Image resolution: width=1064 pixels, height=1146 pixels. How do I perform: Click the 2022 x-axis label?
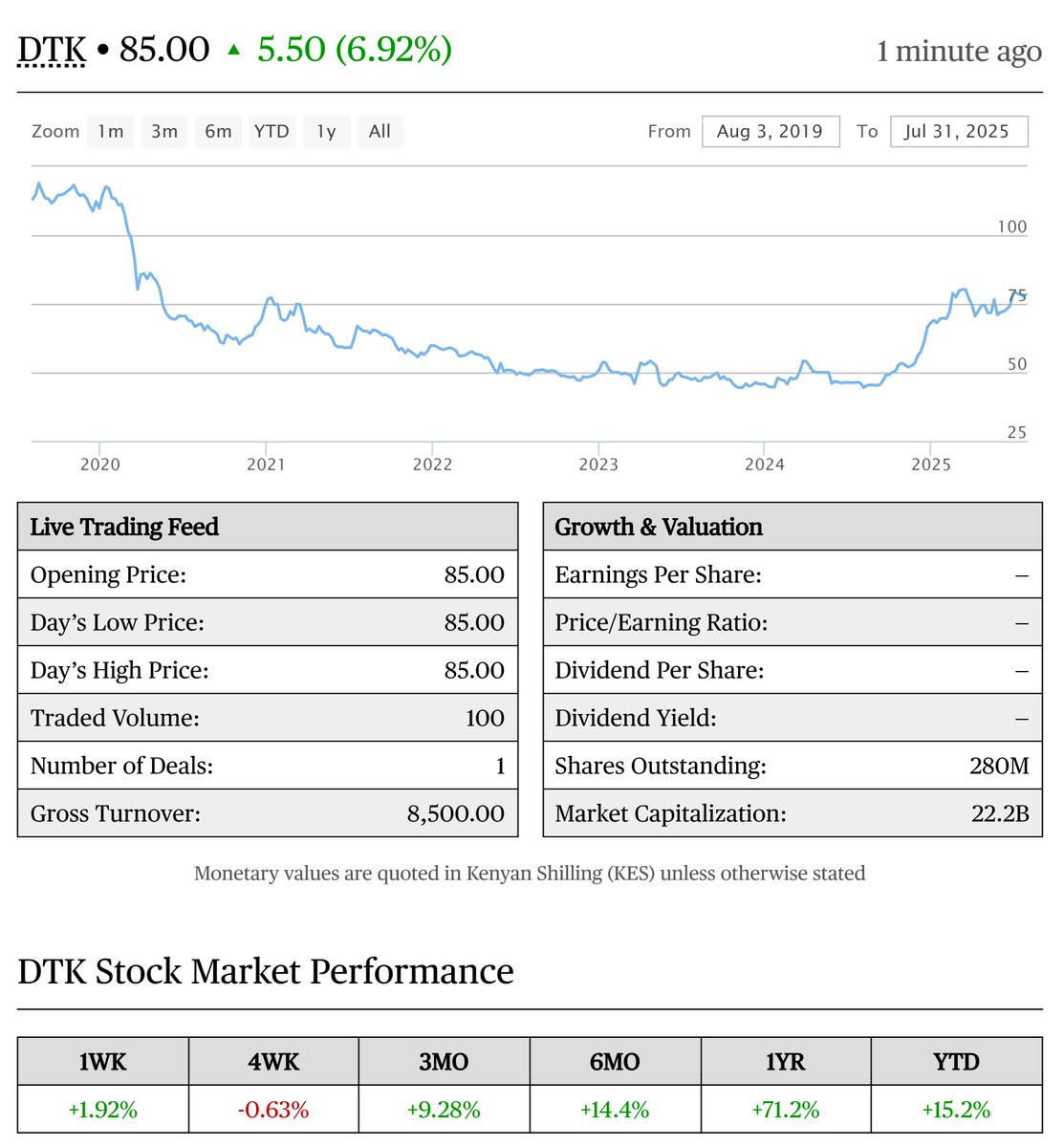click(433, 465)
